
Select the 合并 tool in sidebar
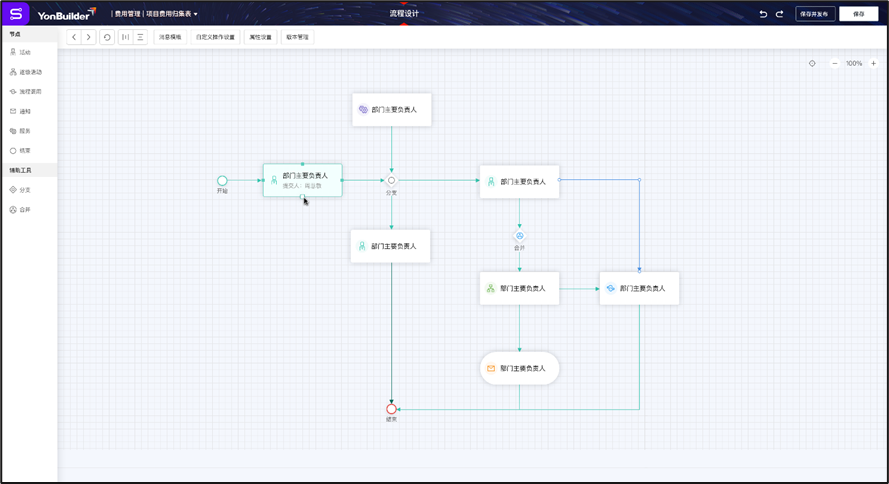[20, 210]
